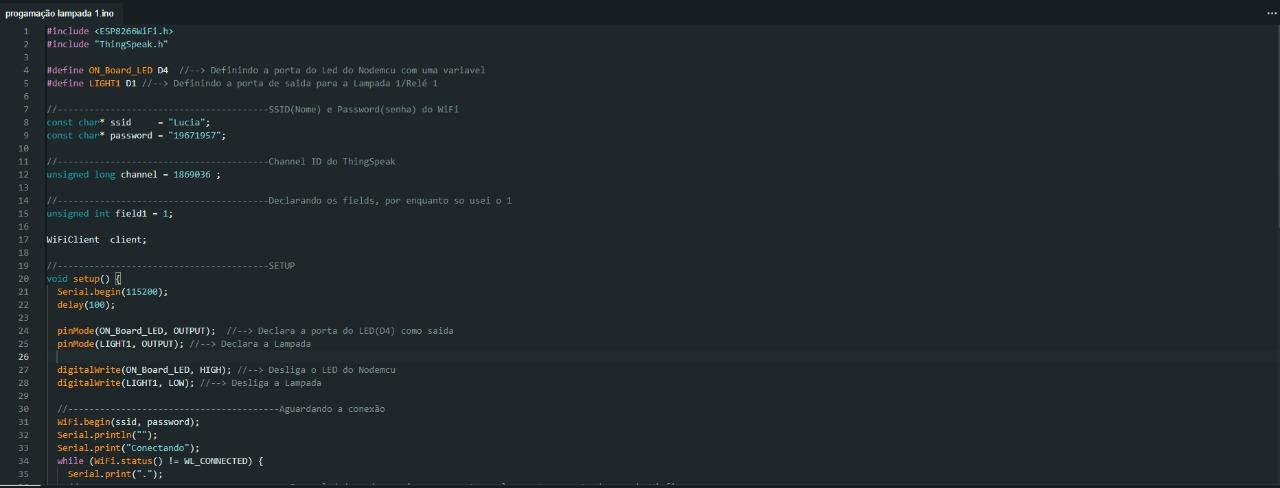Viewport: 1280px width, 488px height.
Task: Click the channel number 1869036
Action: (191, 174)
